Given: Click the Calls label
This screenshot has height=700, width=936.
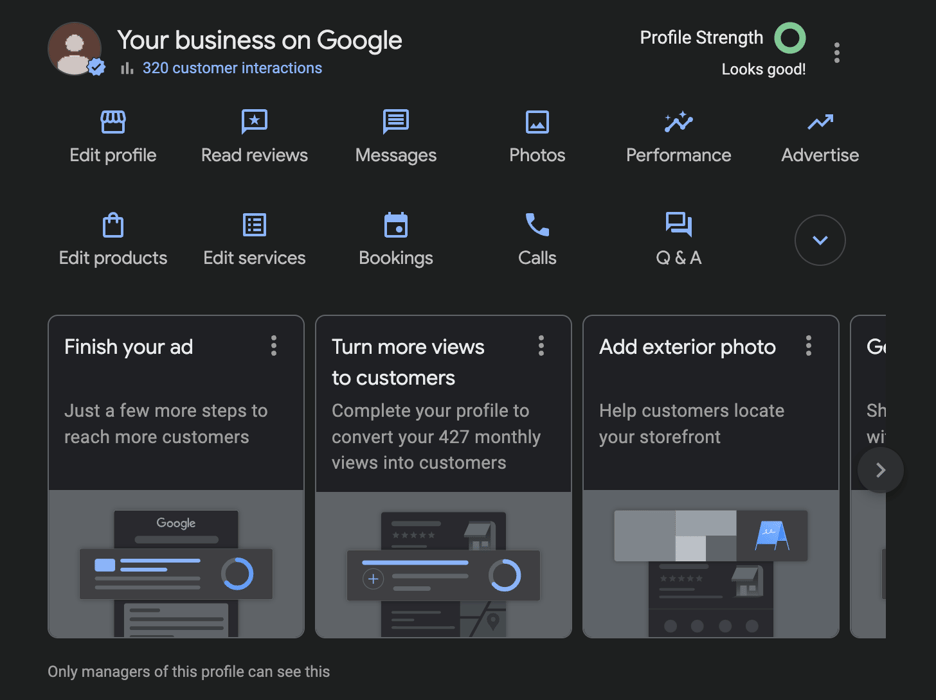Looking at the screenshot, I should tap(537, 258).
